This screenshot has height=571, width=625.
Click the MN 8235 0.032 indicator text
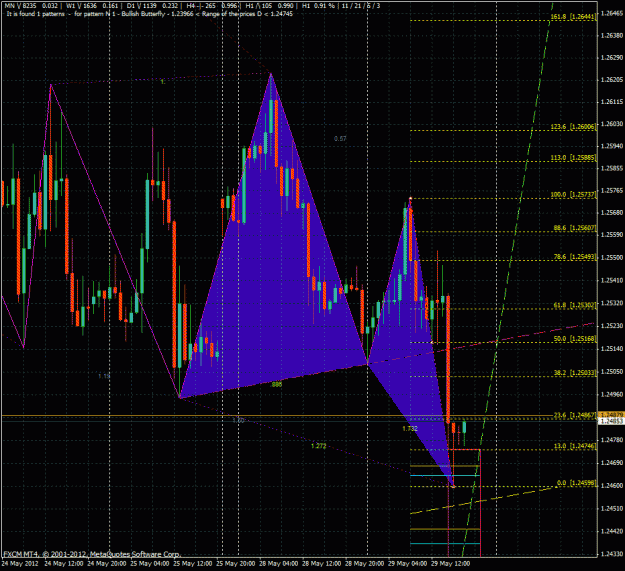(31, 6)
